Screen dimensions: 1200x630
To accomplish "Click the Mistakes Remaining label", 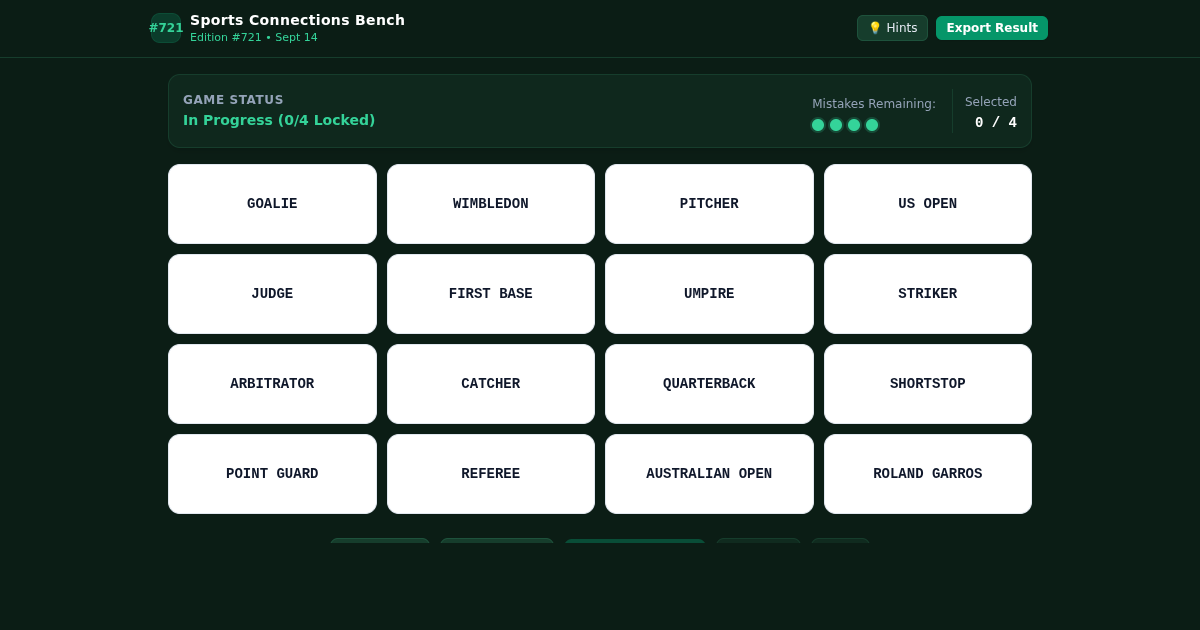I will tap(874, 104).
